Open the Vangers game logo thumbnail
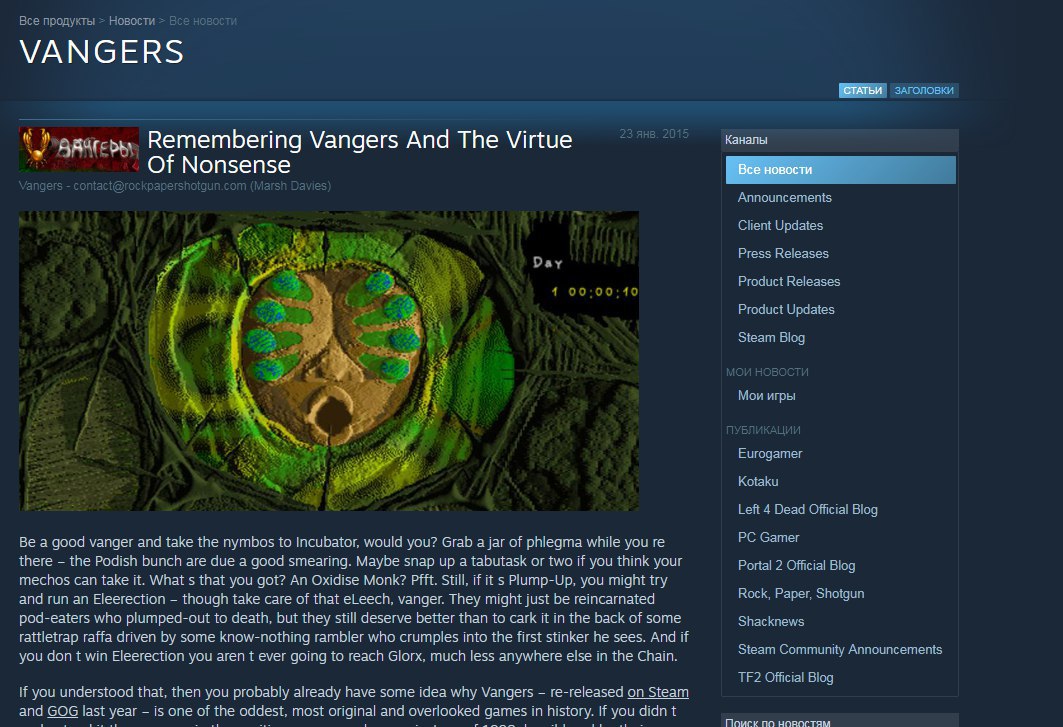 [79, 149]
